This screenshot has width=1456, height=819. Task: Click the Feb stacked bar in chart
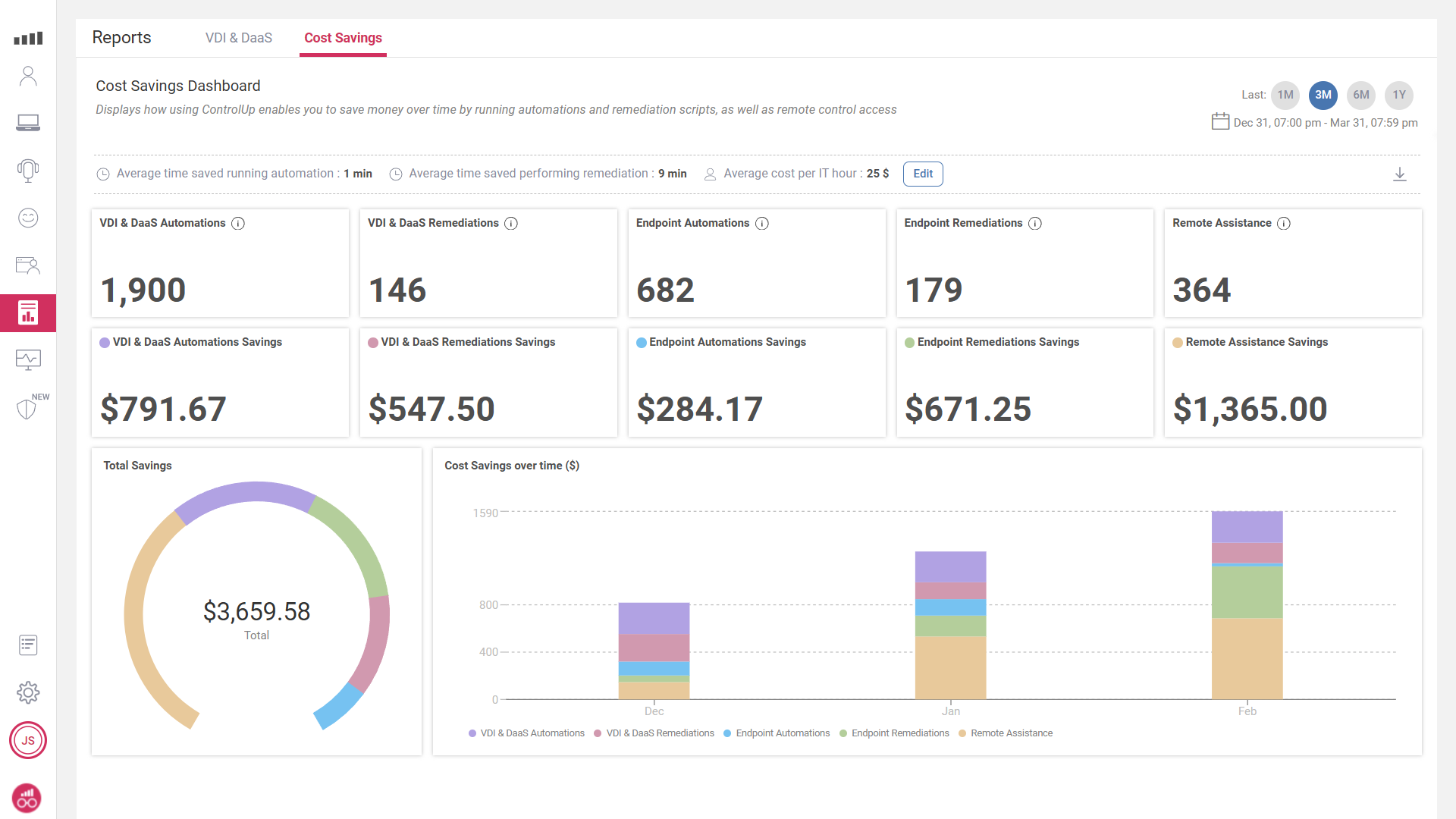[x=1247, y=604]
